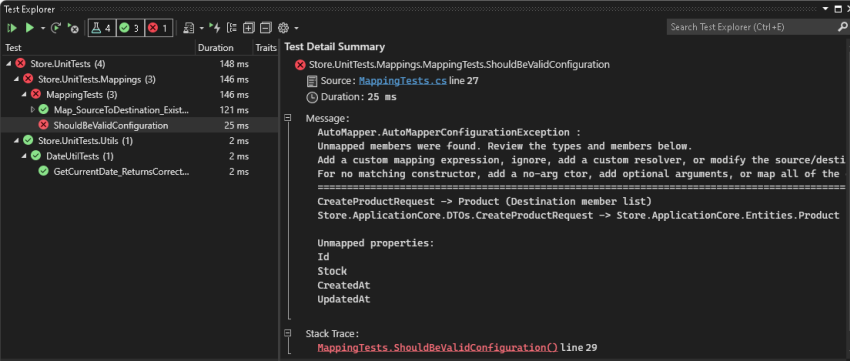
Task: Open the settings gear icon
Action: (283, 28)
